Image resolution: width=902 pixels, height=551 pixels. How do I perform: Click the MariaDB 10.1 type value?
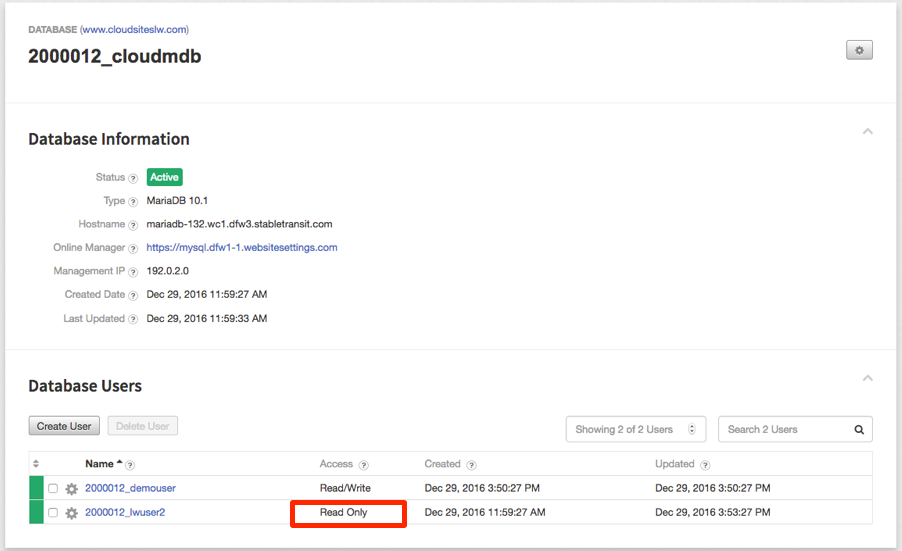(x=177, y=201)
